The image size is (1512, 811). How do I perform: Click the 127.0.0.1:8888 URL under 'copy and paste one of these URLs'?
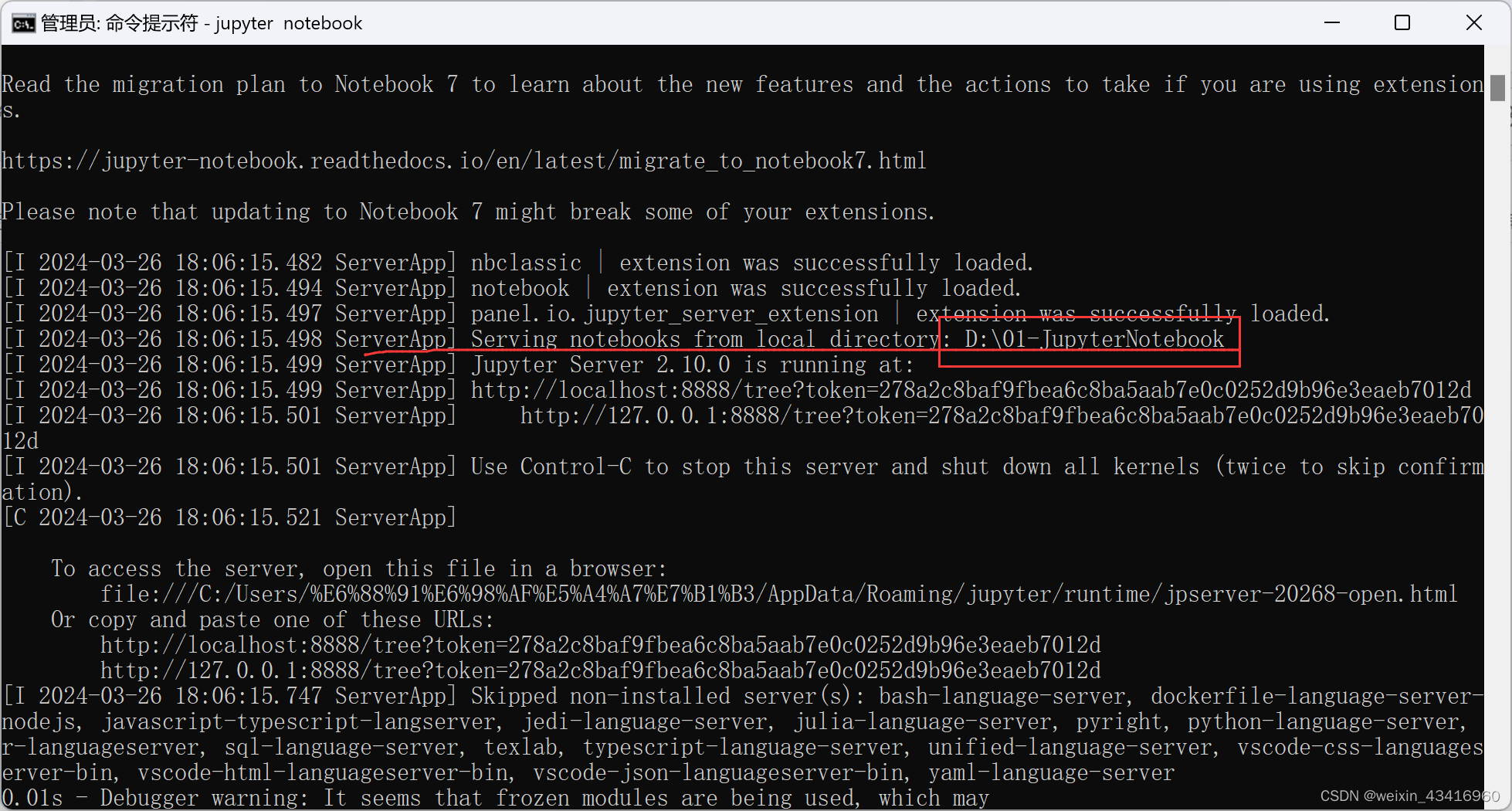[x=601, y=670]
